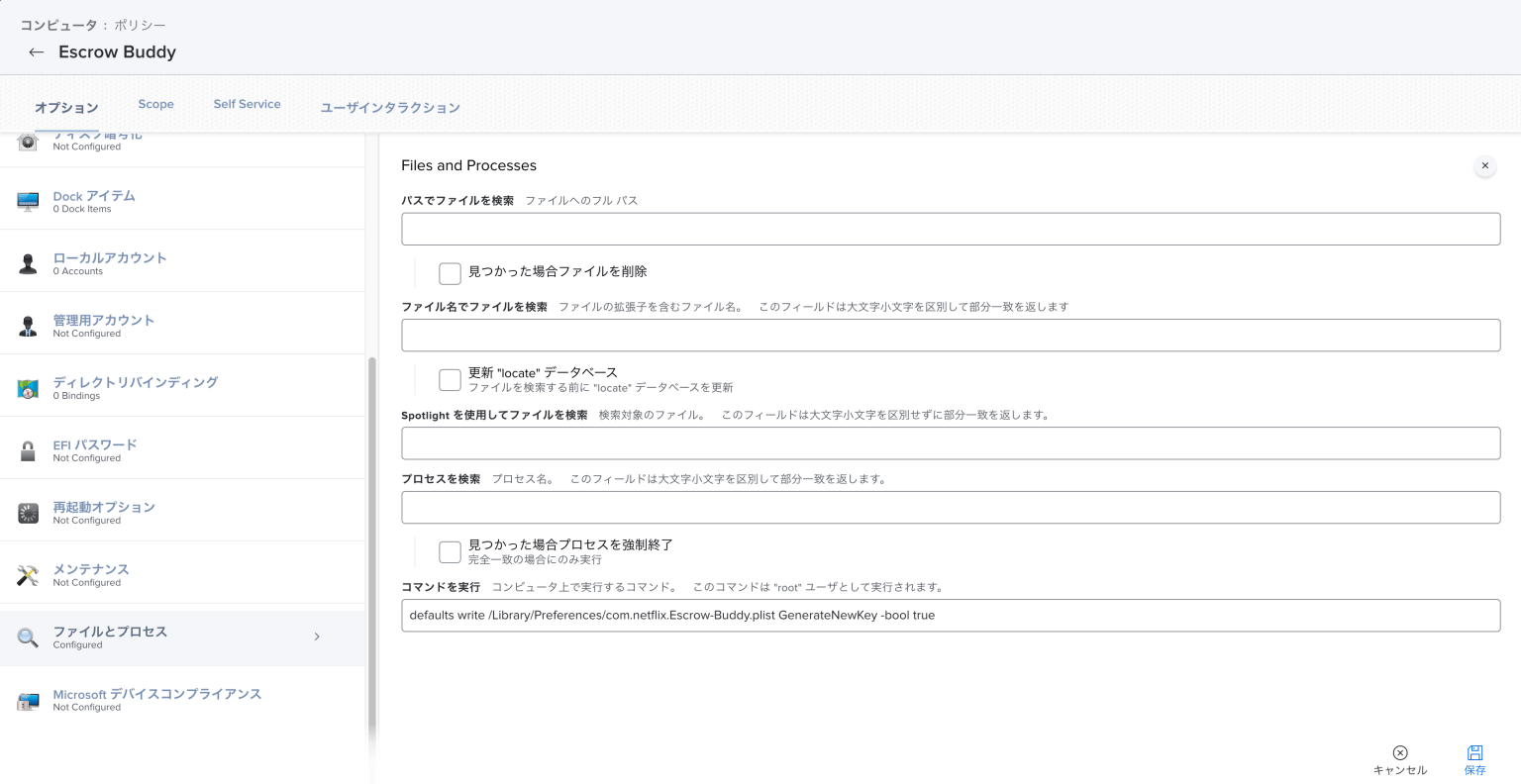
Task: Click the 再起動オプション payload icon
Action: 27,512
